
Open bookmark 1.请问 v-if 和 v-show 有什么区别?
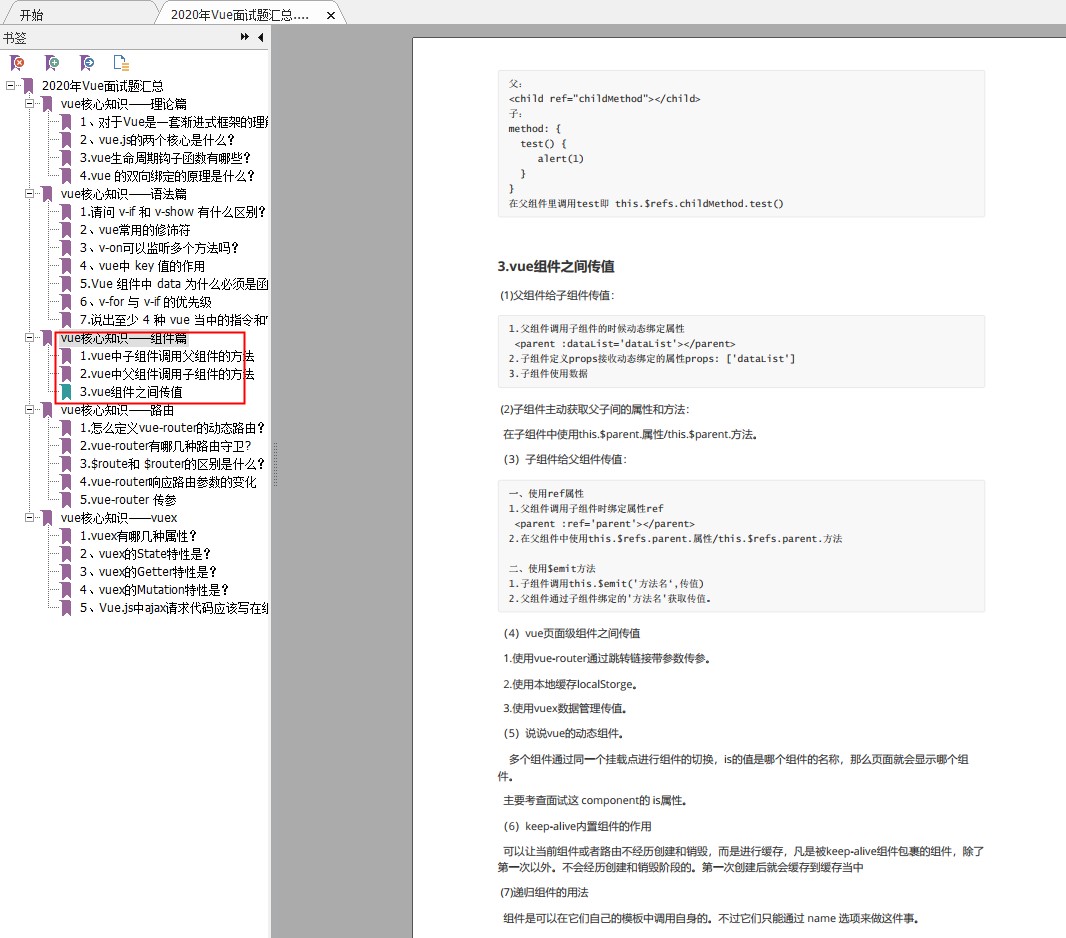173,212
